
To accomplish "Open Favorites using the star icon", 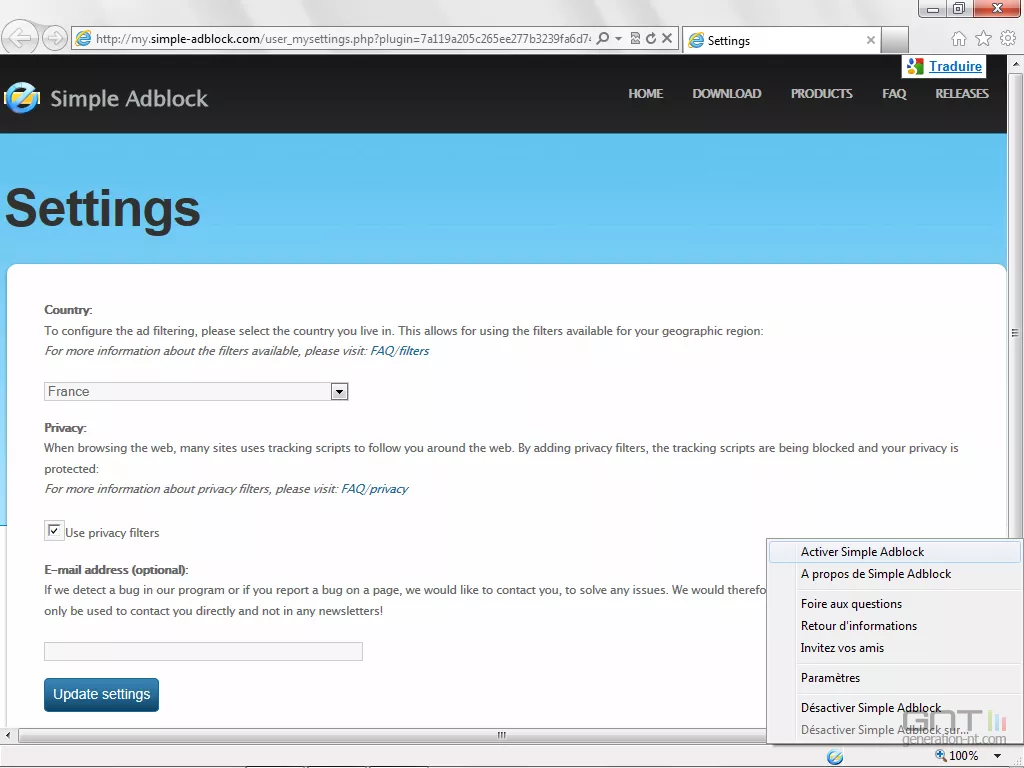I will pos(983,39).
